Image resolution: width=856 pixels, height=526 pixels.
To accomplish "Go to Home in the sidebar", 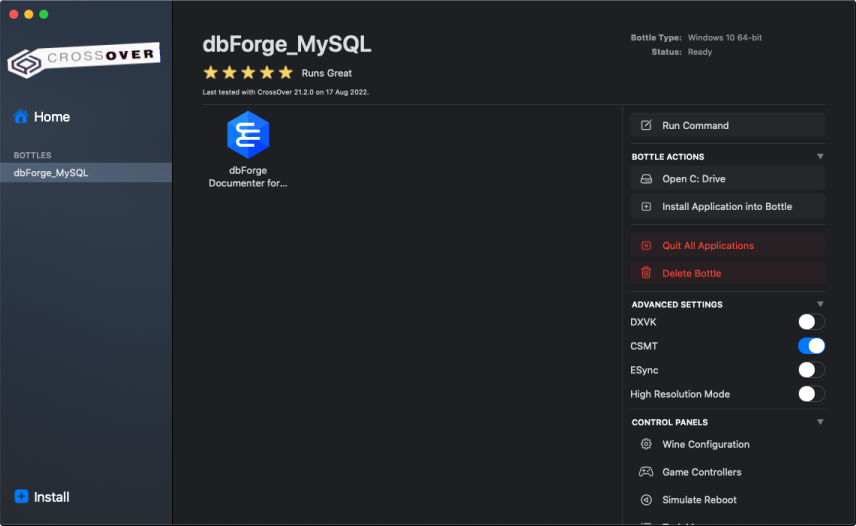I will tap(42, 117).
